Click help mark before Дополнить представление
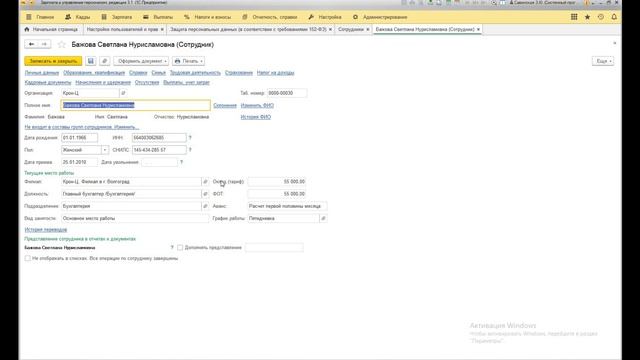 tap(172, 248)
